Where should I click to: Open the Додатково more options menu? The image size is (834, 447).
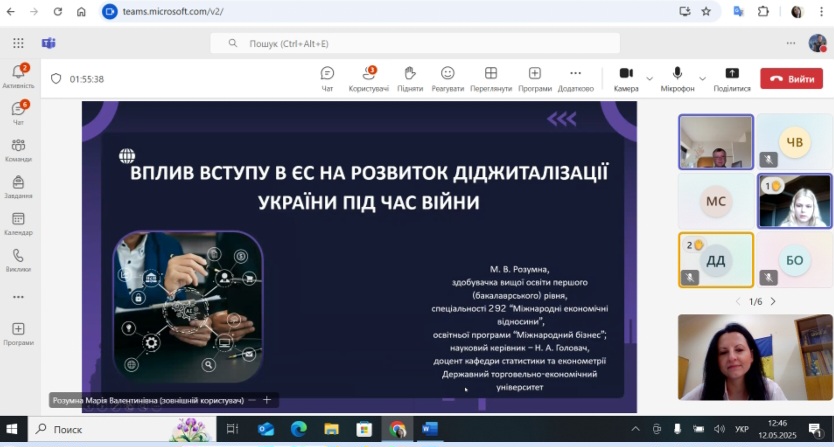pyautogui.click(x=575, y=78)
